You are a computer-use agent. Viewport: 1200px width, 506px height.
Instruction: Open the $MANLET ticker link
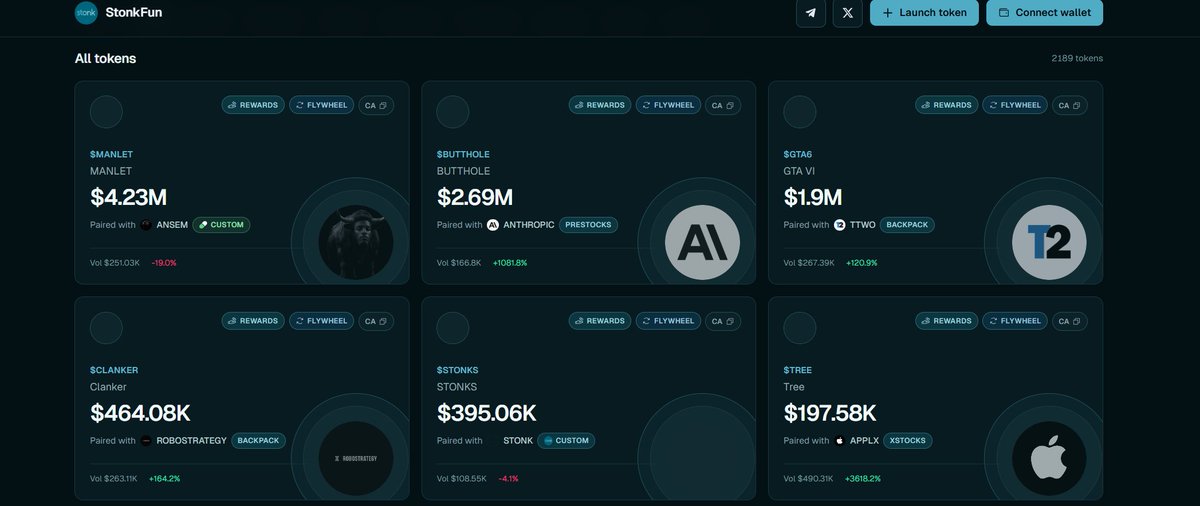(x=112, y=155)
